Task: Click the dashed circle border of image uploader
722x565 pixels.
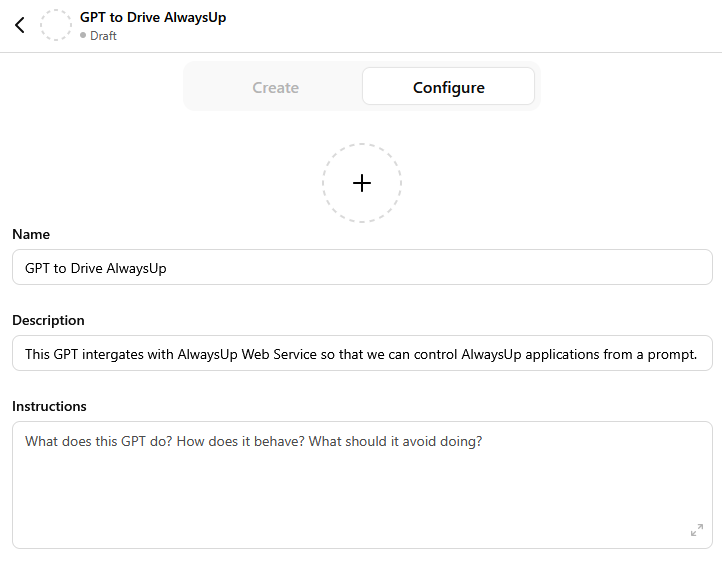Action: (x=362, y=144)
